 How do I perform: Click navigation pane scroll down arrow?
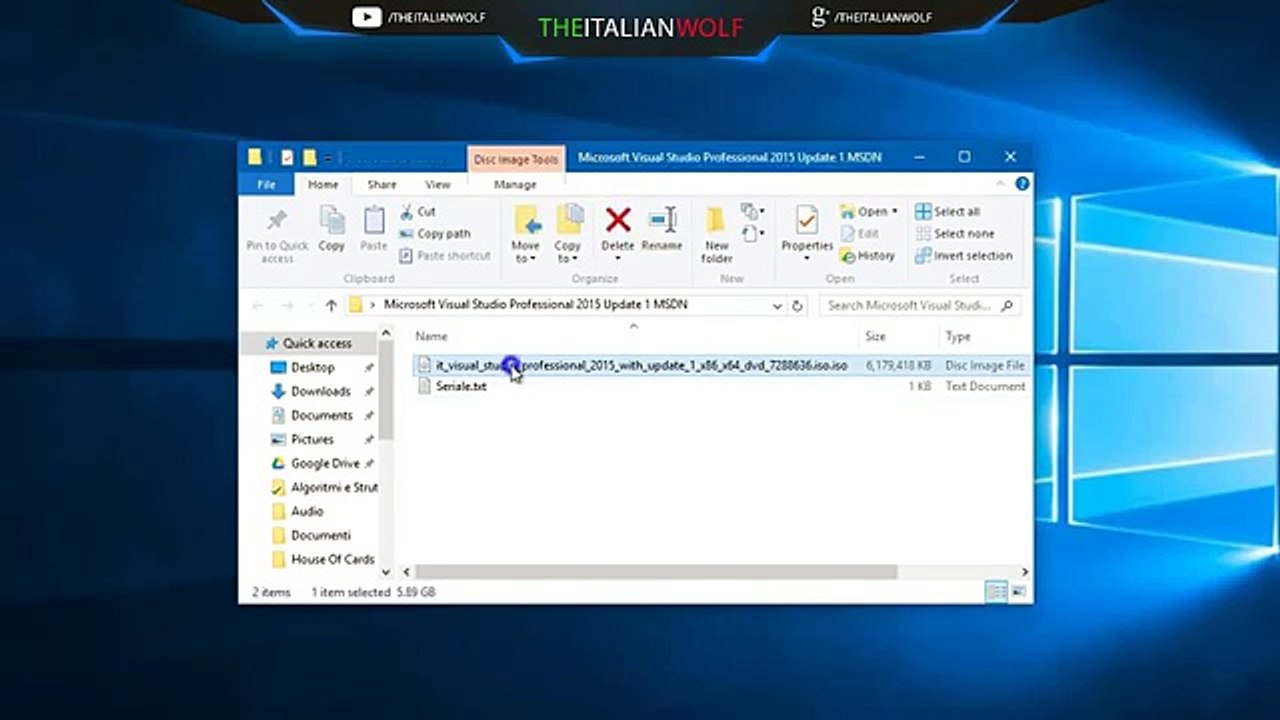click(x=386, y=572)
